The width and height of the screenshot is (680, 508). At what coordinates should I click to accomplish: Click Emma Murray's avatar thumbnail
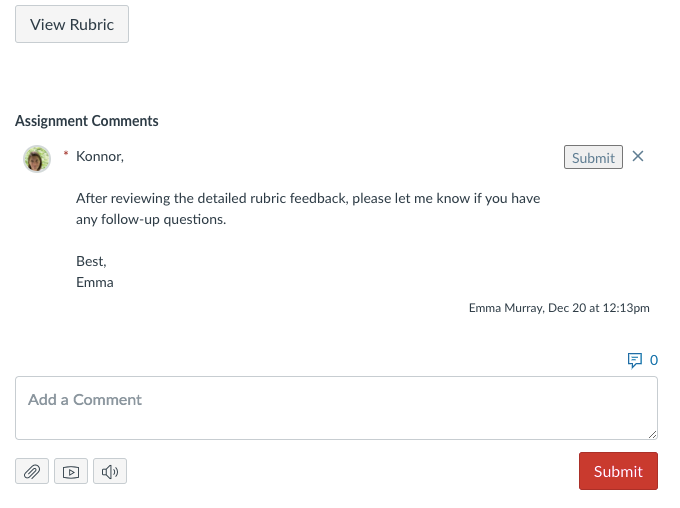(37, 159)
